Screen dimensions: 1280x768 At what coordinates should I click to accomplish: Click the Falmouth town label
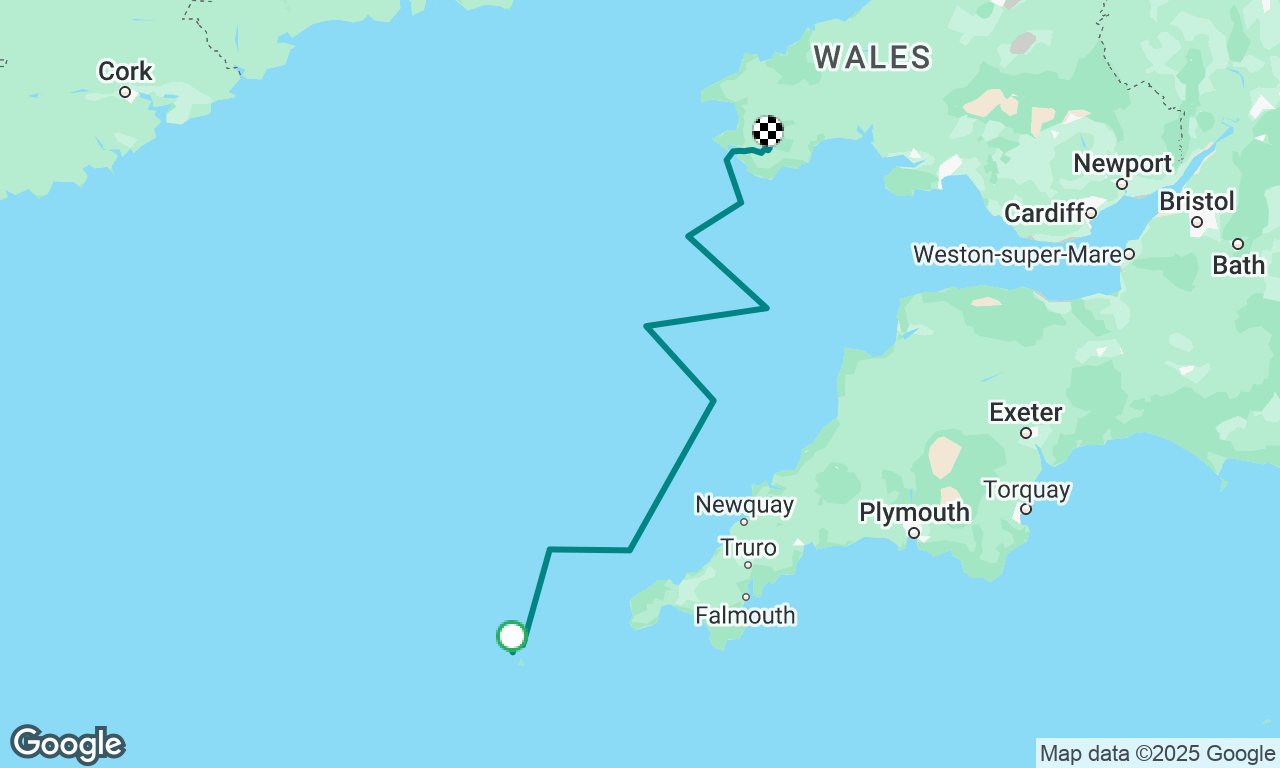[x=746, y=615]
